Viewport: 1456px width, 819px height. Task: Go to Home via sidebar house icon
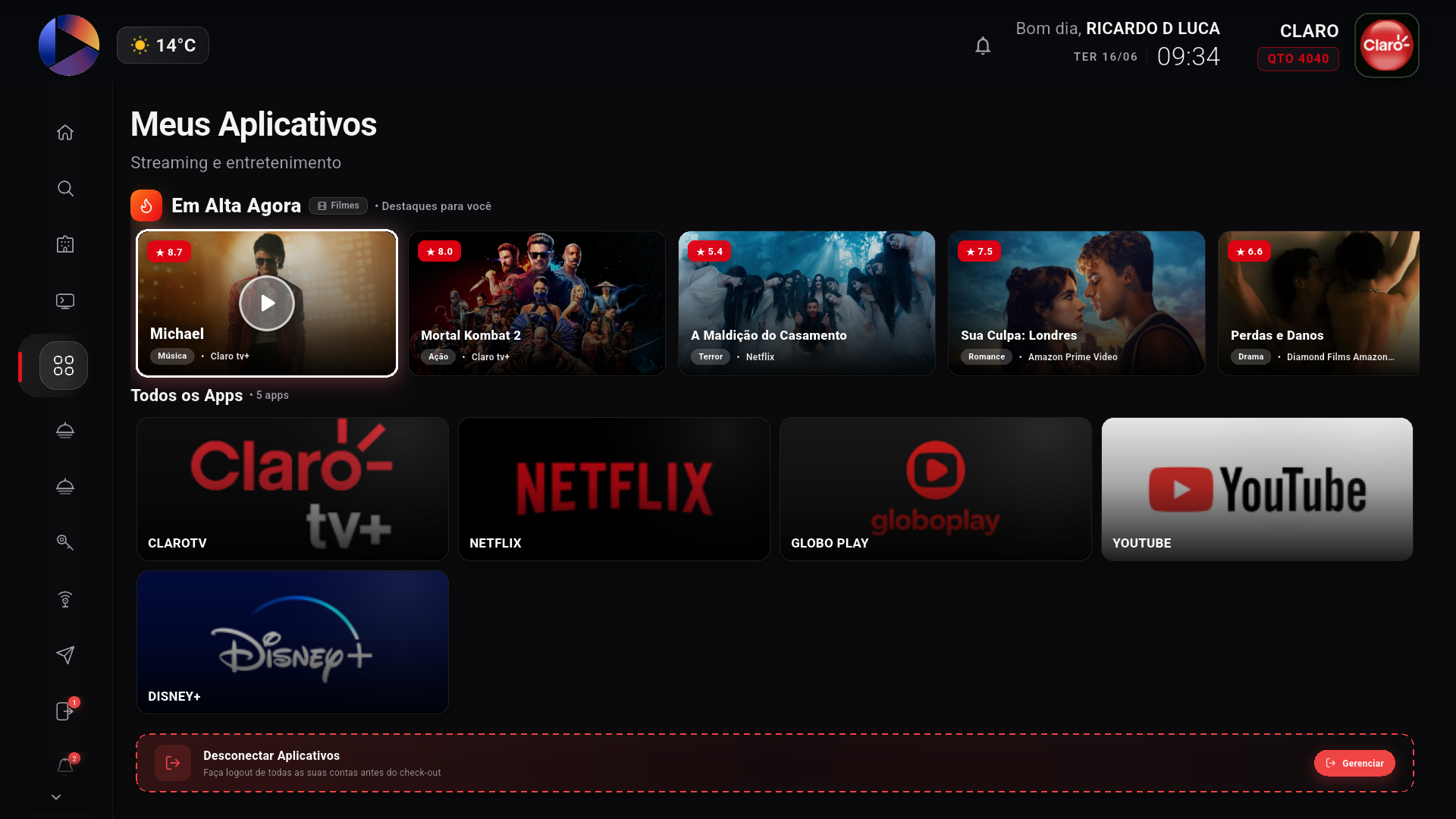click(65, 133)
